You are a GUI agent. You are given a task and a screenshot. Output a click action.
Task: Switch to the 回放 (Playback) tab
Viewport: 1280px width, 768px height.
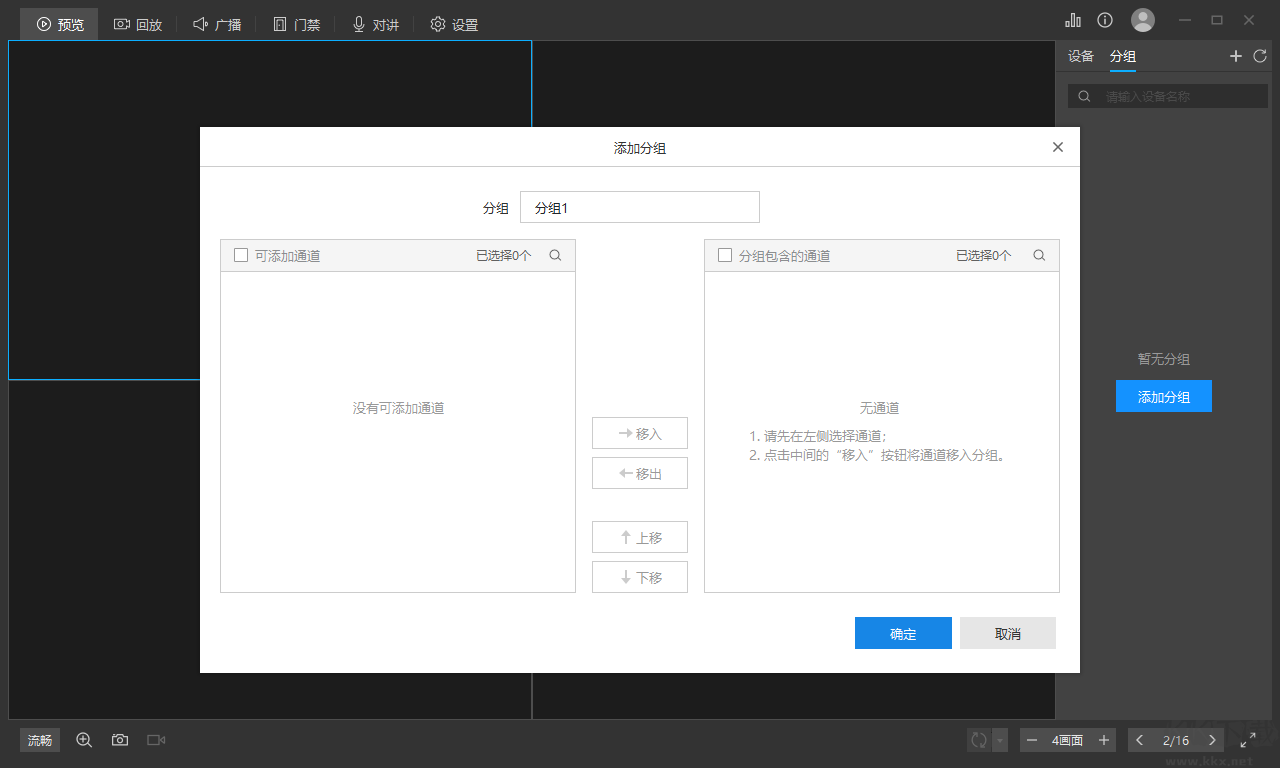138,23
